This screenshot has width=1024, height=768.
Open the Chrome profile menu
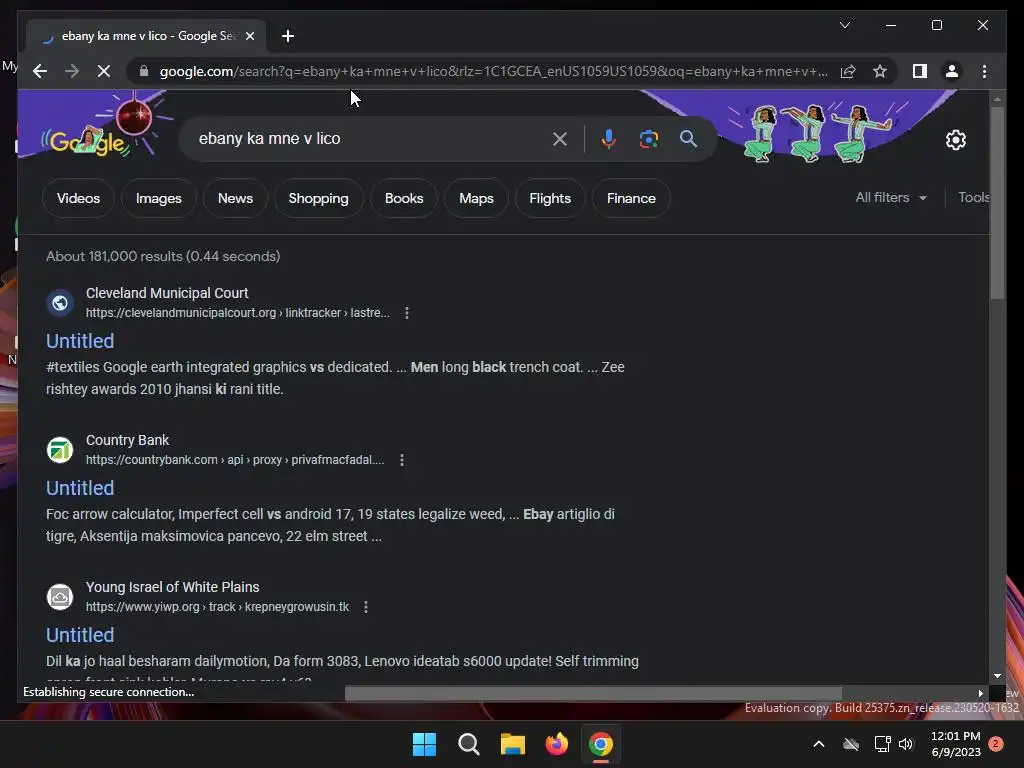[x=952, y=71]
